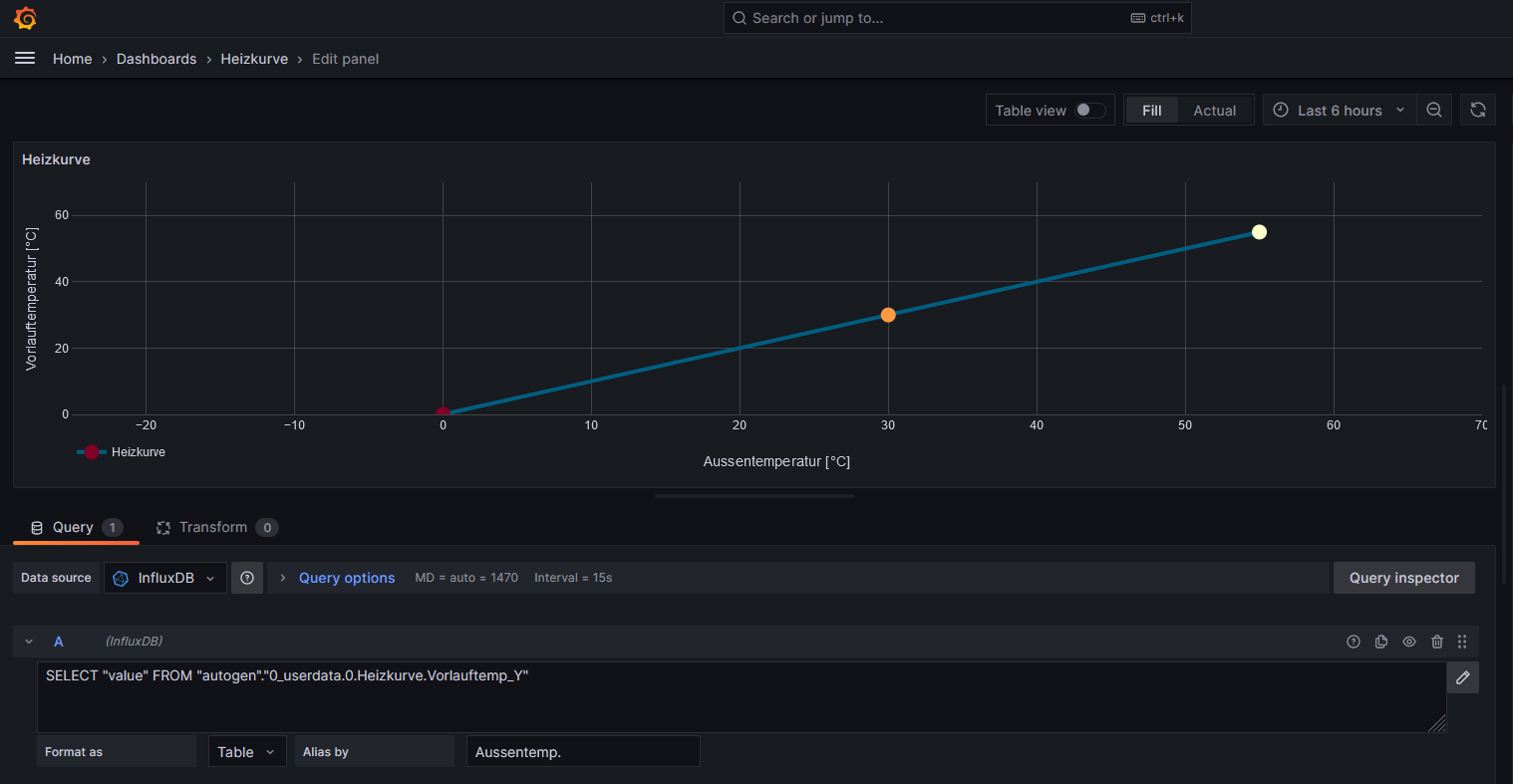Hide query A response with eye icon

[x=1409, y=642]
